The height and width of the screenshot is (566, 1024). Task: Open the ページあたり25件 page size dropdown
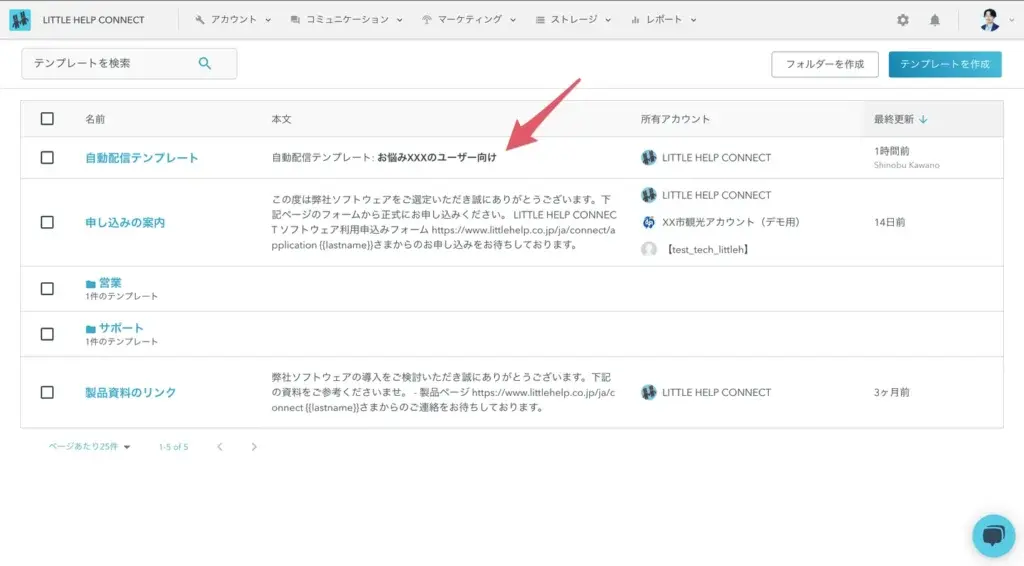(x=90, y=447)
